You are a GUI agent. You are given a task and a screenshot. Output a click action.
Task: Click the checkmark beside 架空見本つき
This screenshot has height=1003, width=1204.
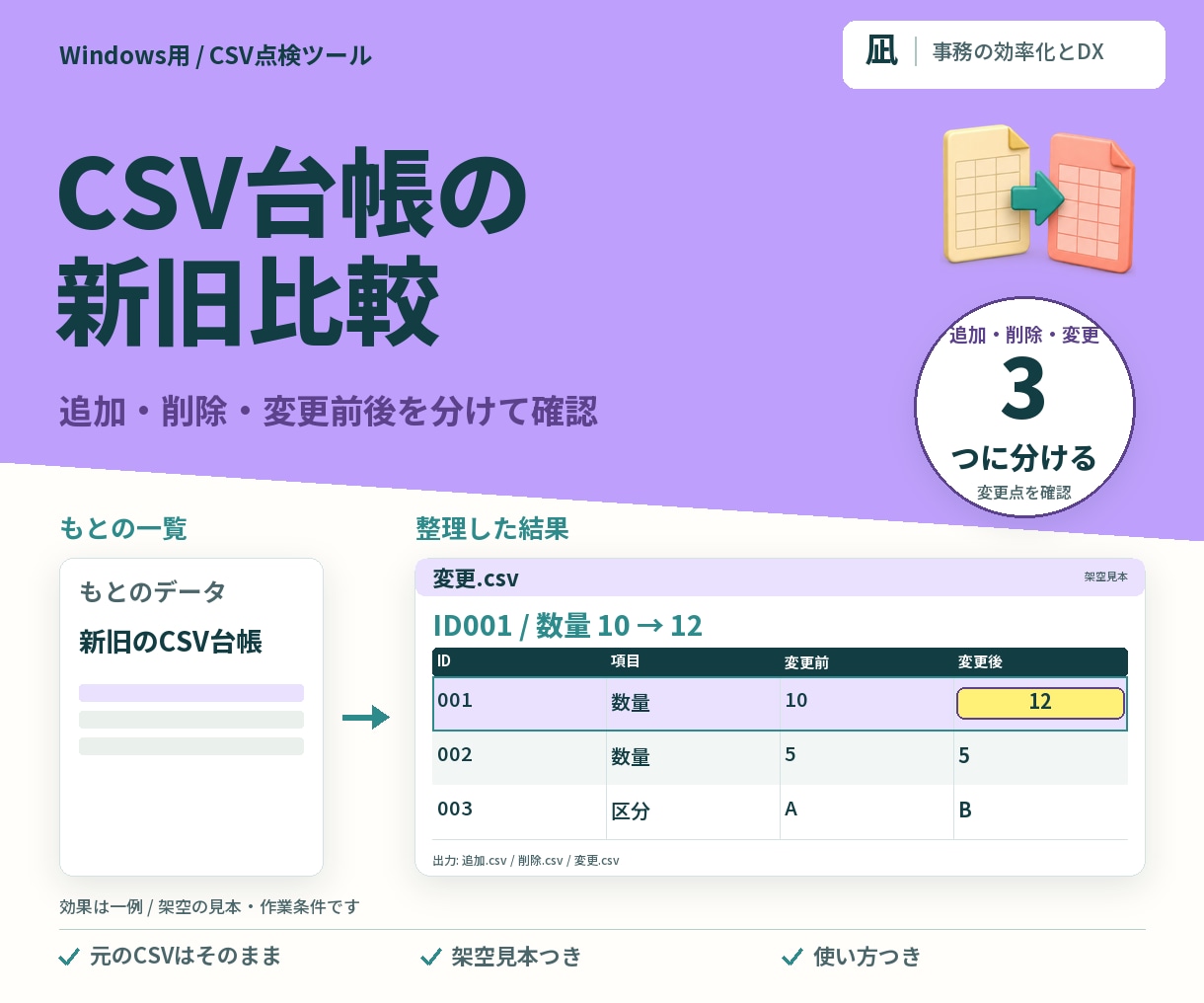tap(430, 957)
